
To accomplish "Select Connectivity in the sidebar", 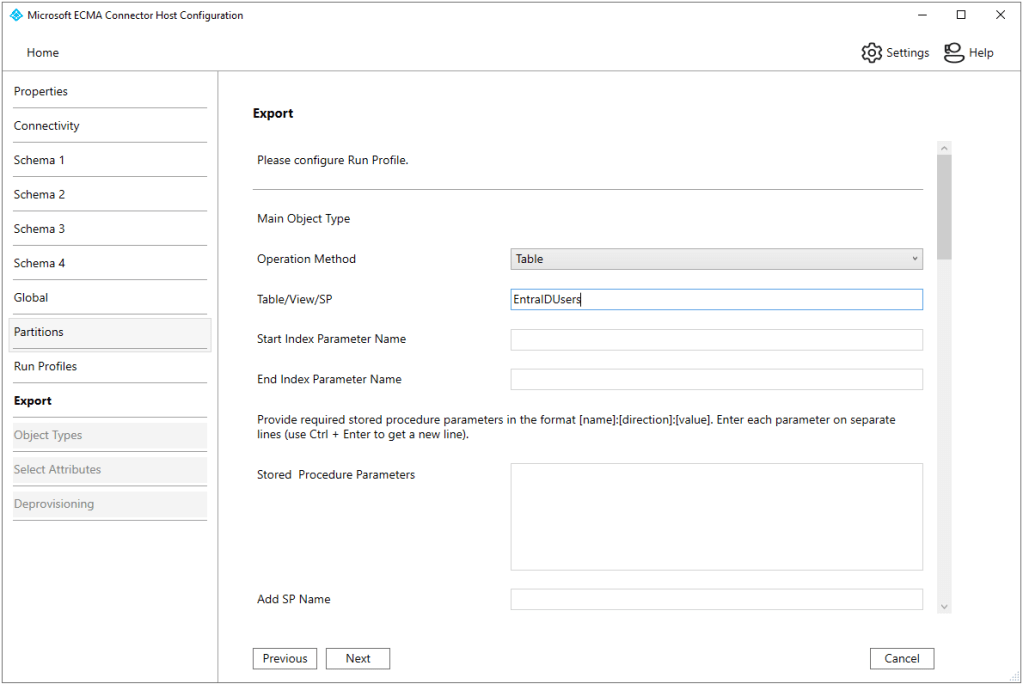I will (x=46, y=126).
